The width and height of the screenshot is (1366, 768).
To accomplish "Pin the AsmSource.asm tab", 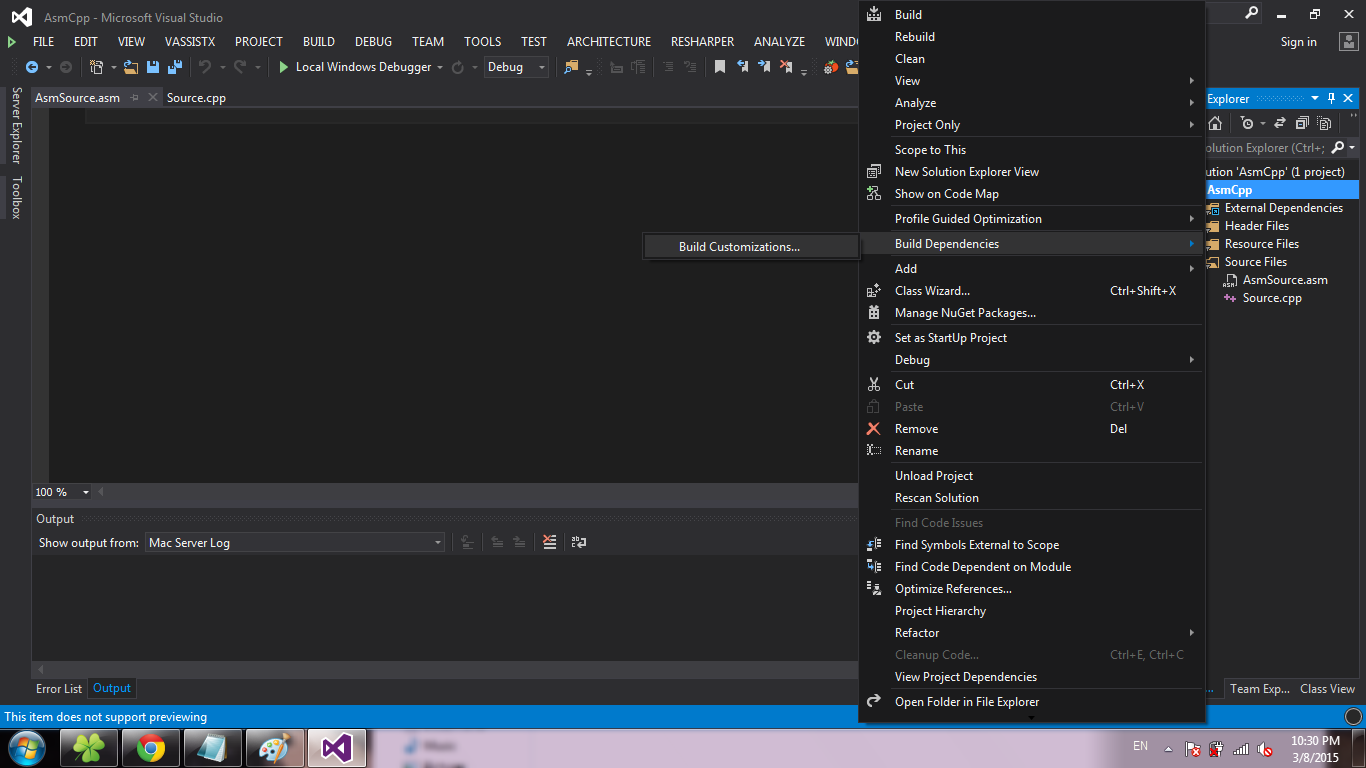I will click(x=135, y=98).
